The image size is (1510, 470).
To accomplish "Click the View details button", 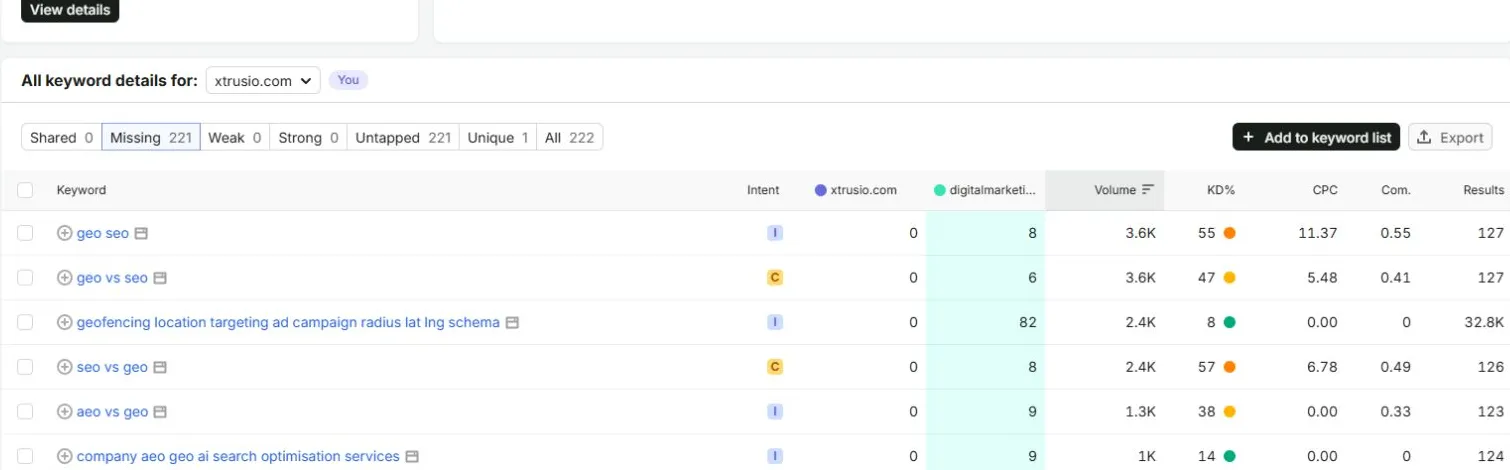I will tap(70, 10).
